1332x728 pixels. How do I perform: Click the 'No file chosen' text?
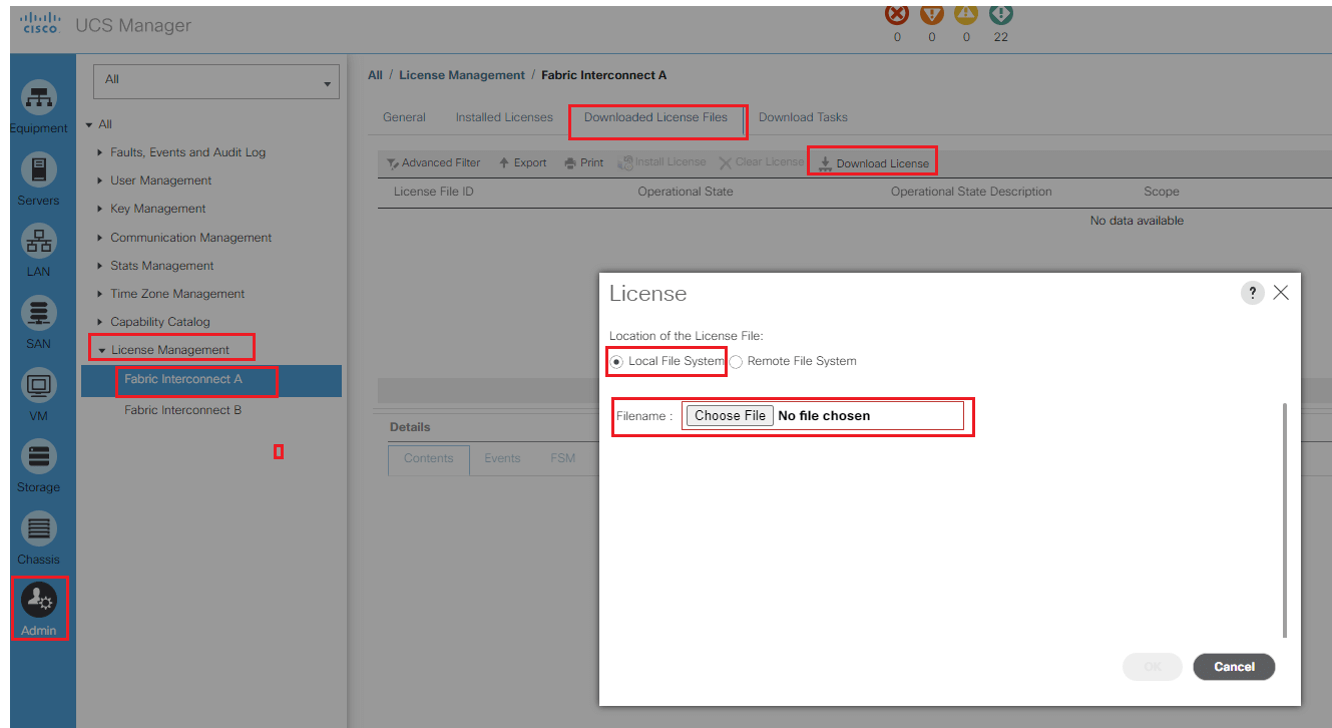pyautogui.click(x=824, y=416)
